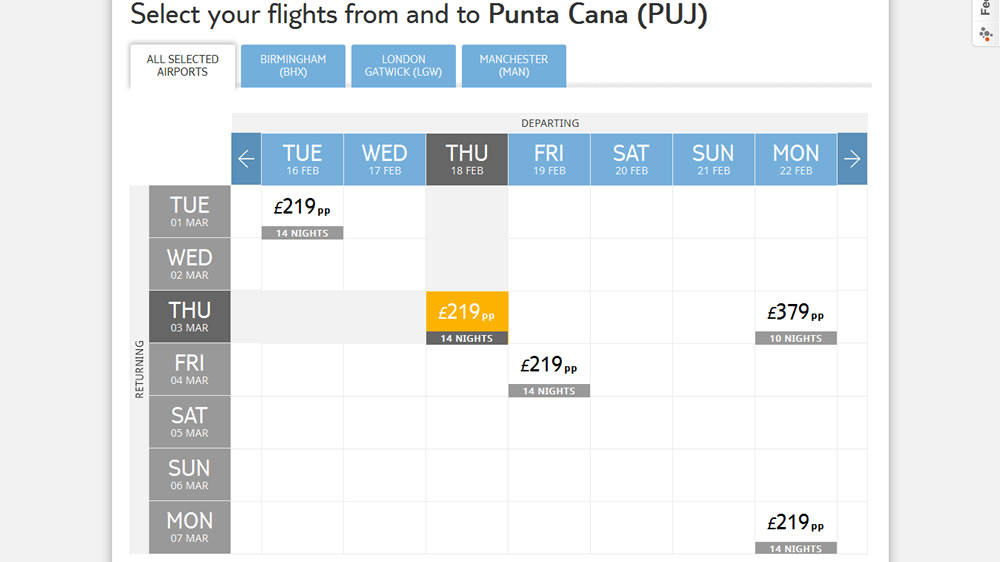The image size is (1000, 562).
Task: Choose the Manchester (MAN) tab
Action: click(513, 66)
